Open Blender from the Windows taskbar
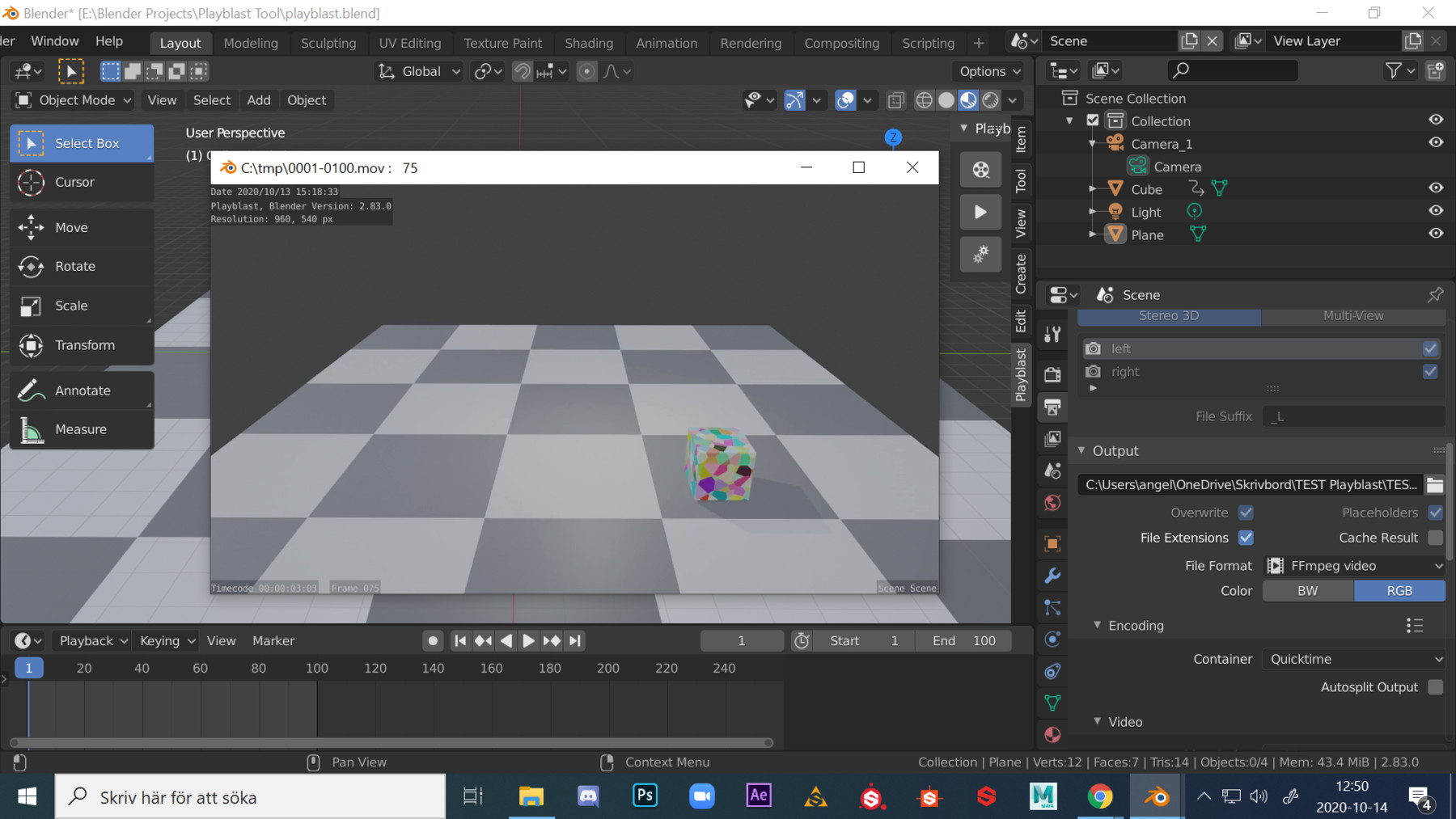 pyautogui.click(x=1156, y=797)
